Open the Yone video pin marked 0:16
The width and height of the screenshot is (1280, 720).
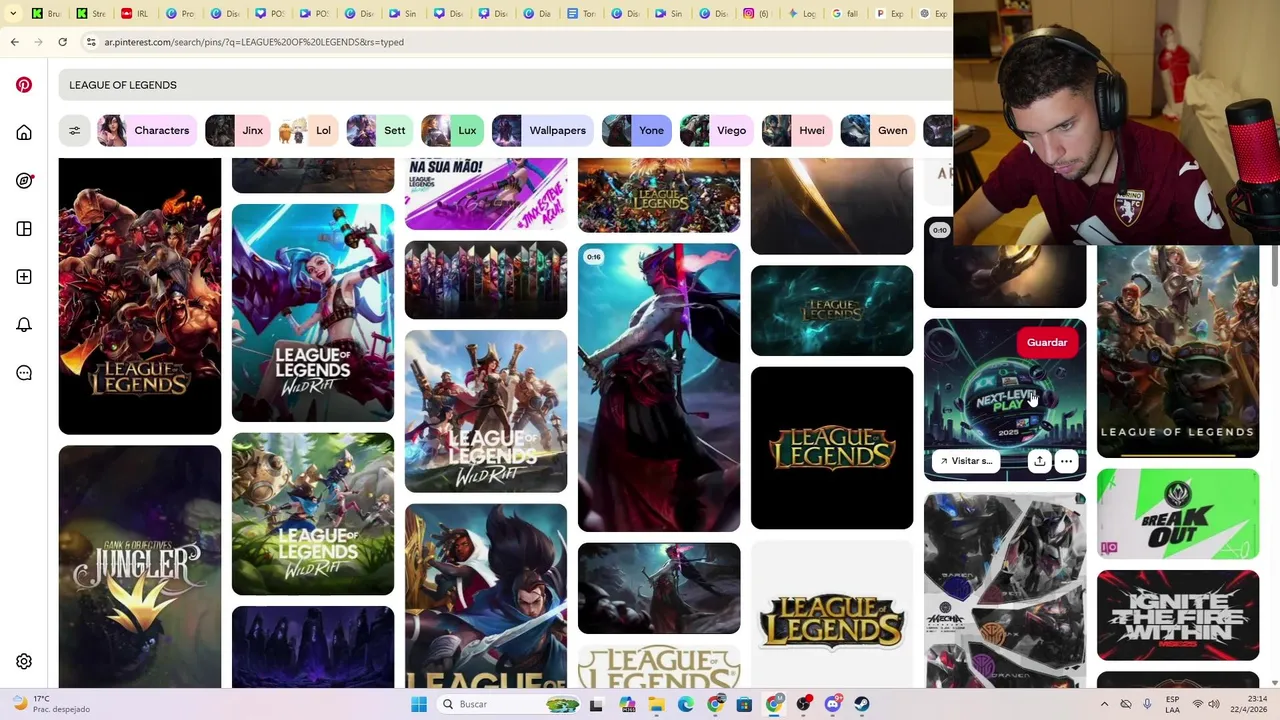tap(659, 388)
